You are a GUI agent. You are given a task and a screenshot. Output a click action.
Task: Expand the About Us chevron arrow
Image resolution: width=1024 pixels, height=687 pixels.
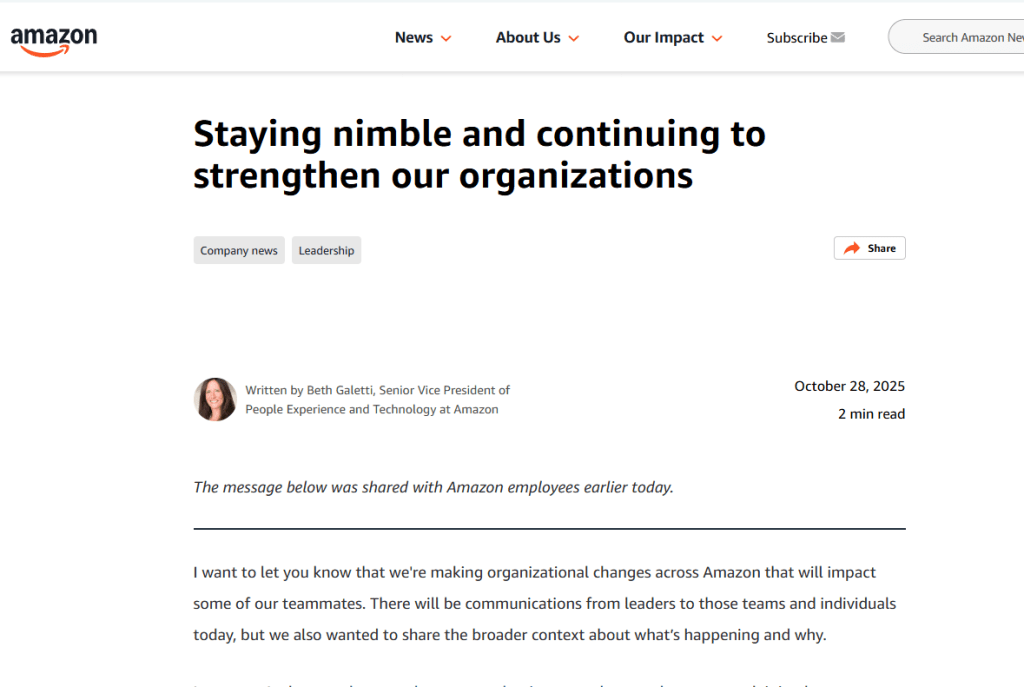574,39
